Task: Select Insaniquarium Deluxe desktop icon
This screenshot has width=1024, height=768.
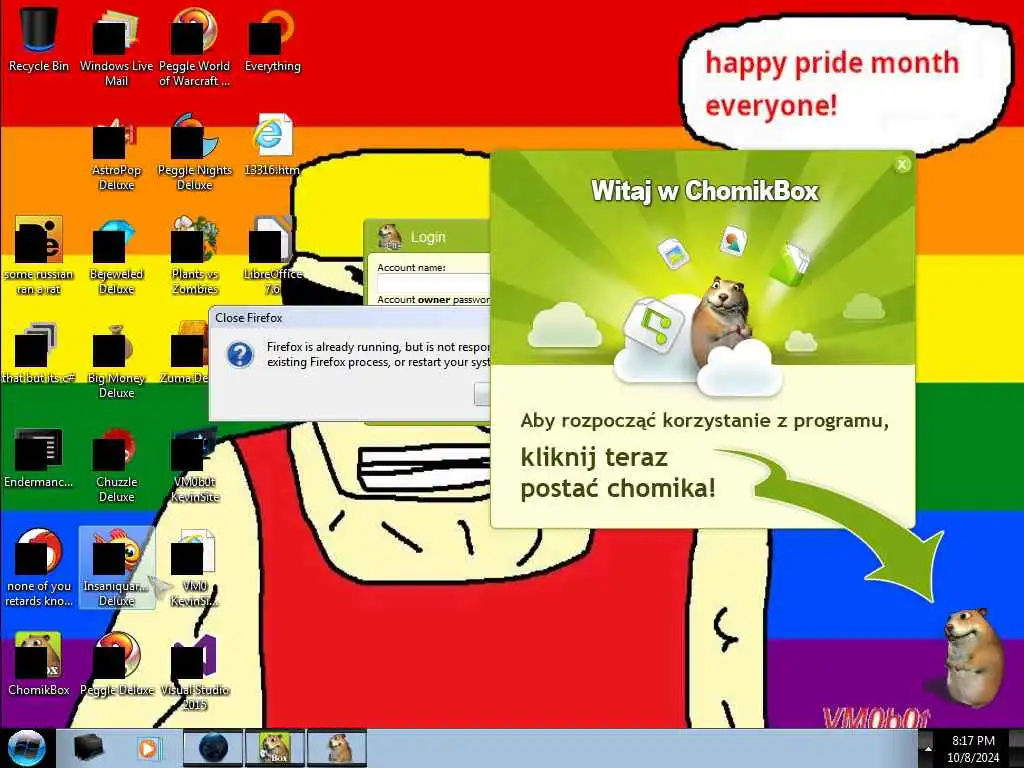Action: (x=116, y=568)
